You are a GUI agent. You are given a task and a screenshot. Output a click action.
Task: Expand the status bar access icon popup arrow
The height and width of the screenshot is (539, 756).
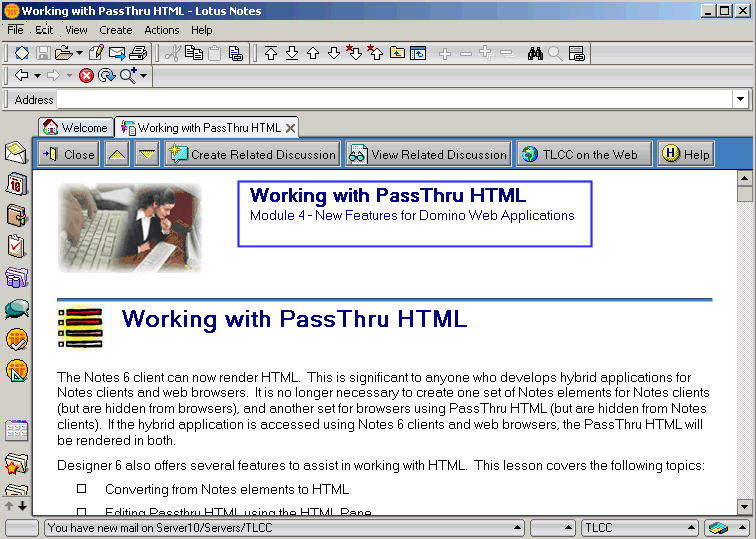[742, 527]
